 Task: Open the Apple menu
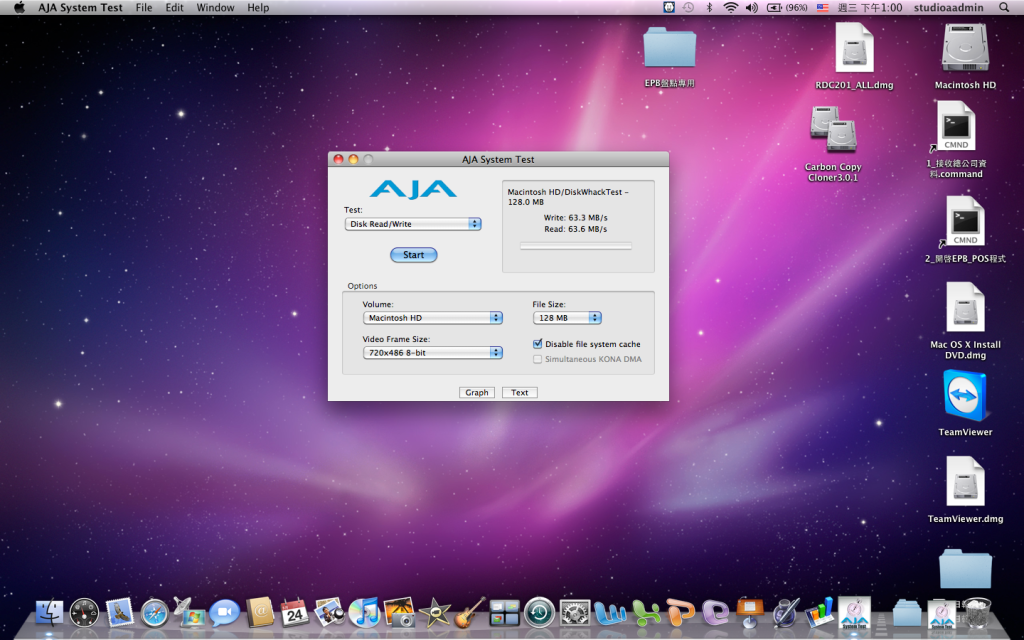coord(19,8)
